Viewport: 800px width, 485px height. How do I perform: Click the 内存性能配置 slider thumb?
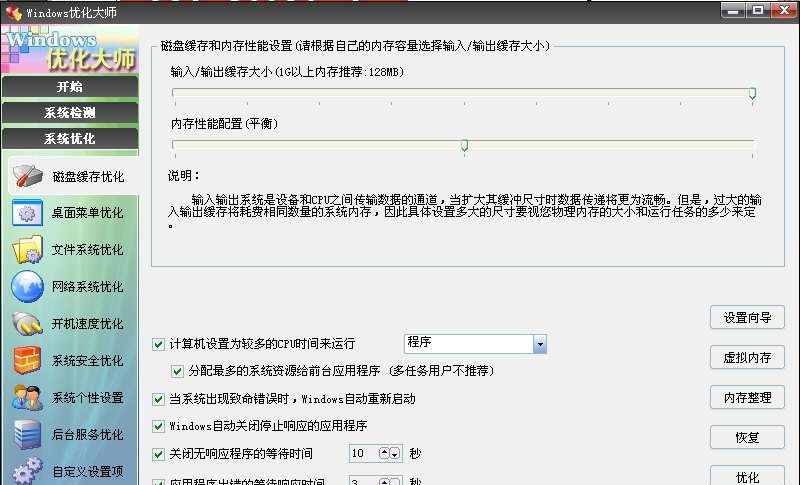click(464, 145)
